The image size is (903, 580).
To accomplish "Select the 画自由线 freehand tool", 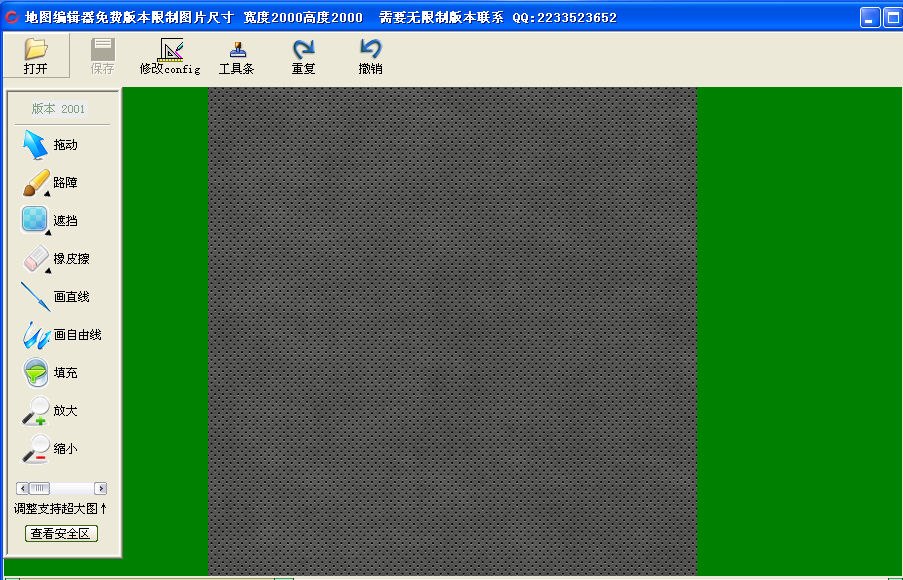I will click(x=62, y=335).
